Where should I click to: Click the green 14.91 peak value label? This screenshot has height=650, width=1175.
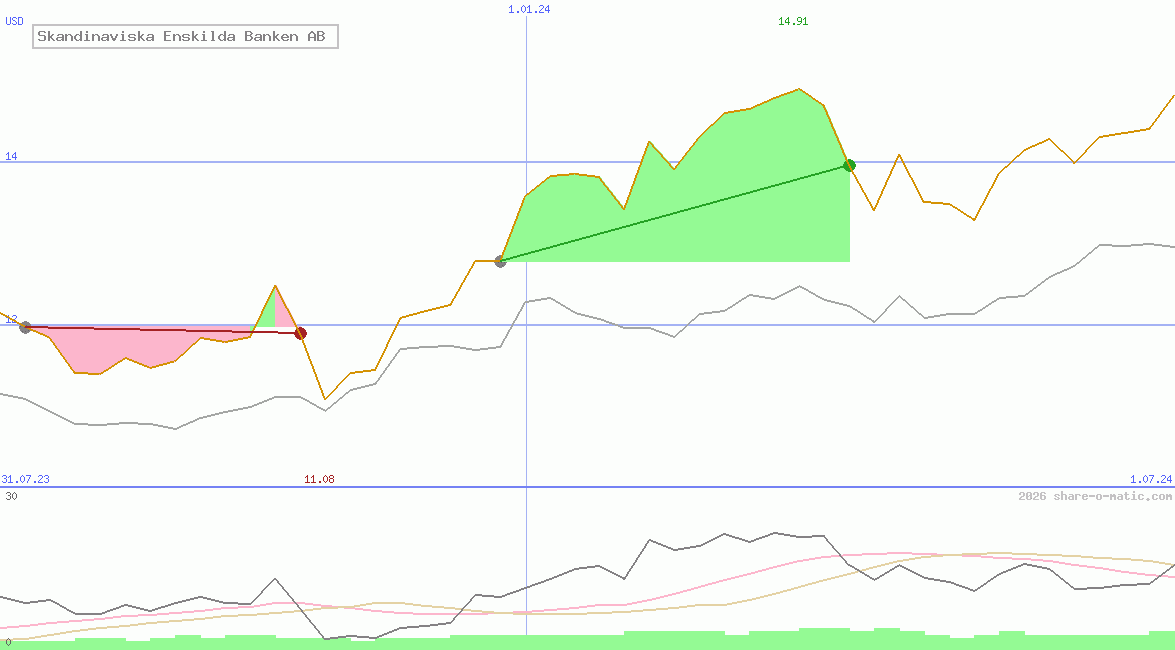793,21
